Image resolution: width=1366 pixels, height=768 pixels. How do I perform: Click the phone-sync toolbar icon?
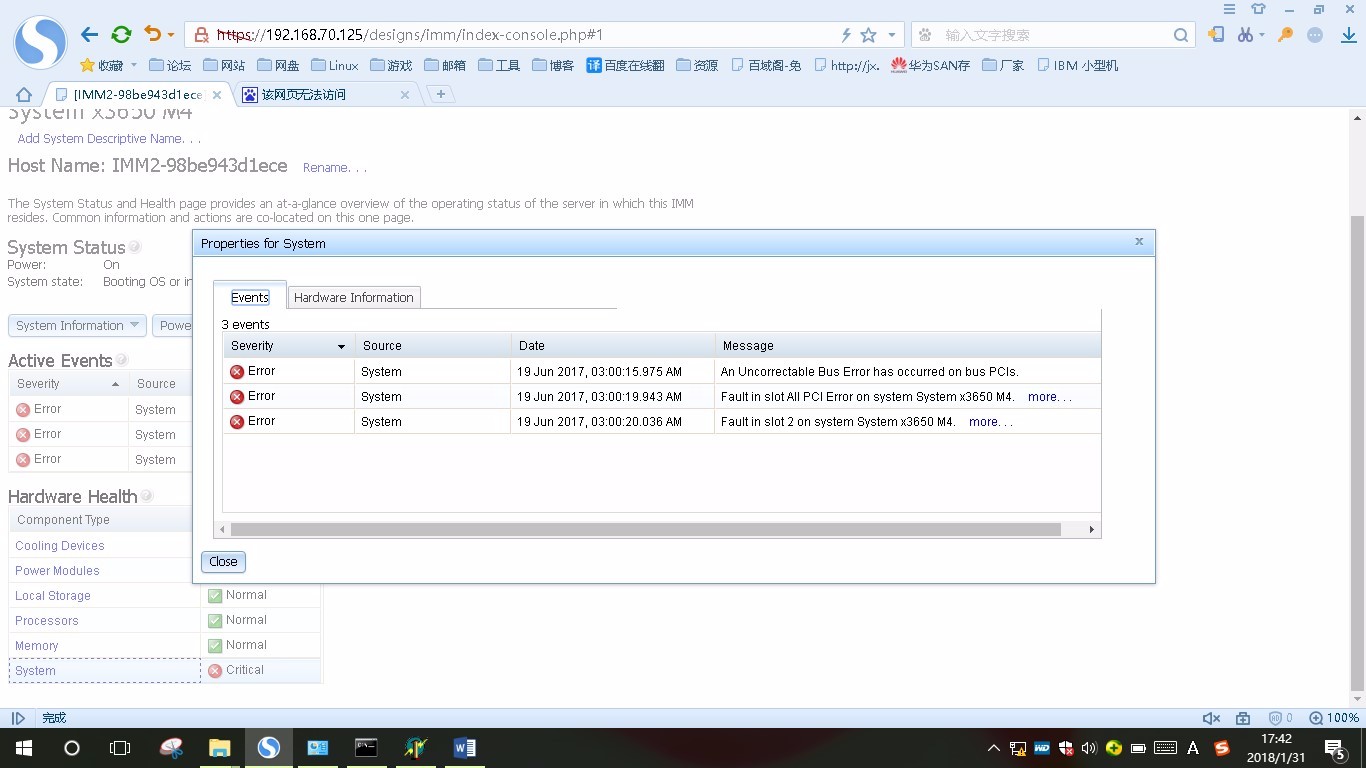point(1216,34)
